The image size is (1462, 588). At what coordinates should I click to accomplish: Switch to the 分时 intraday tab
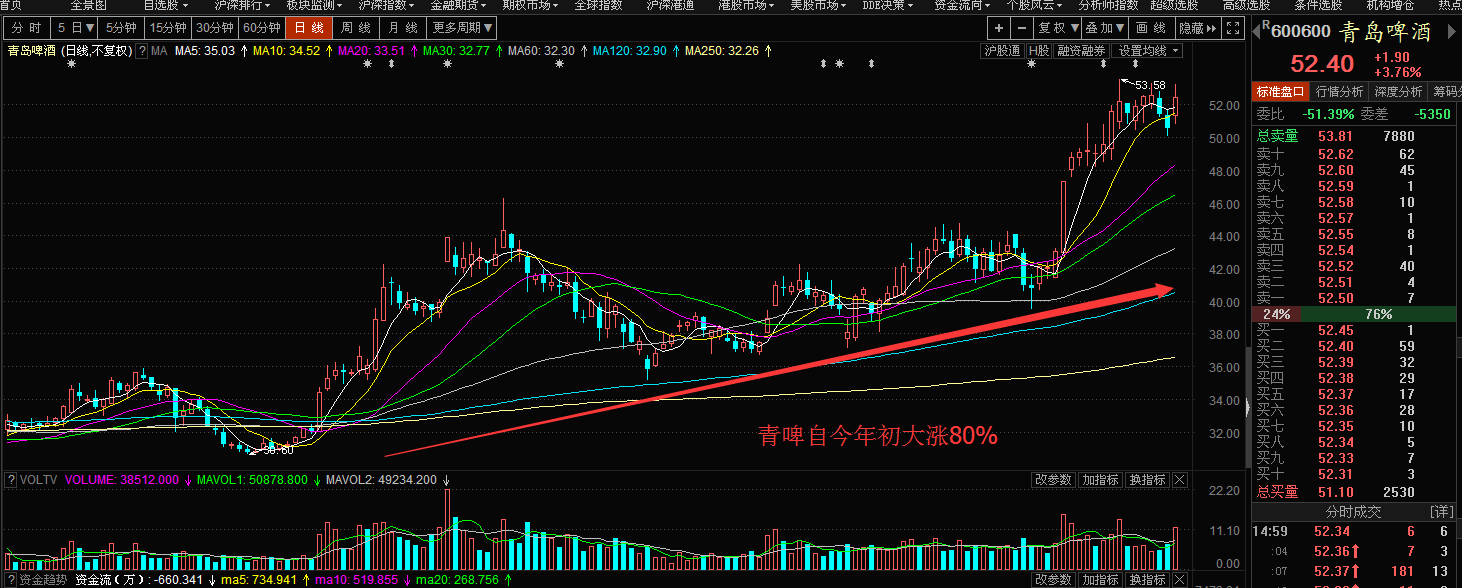click(25, 28)
